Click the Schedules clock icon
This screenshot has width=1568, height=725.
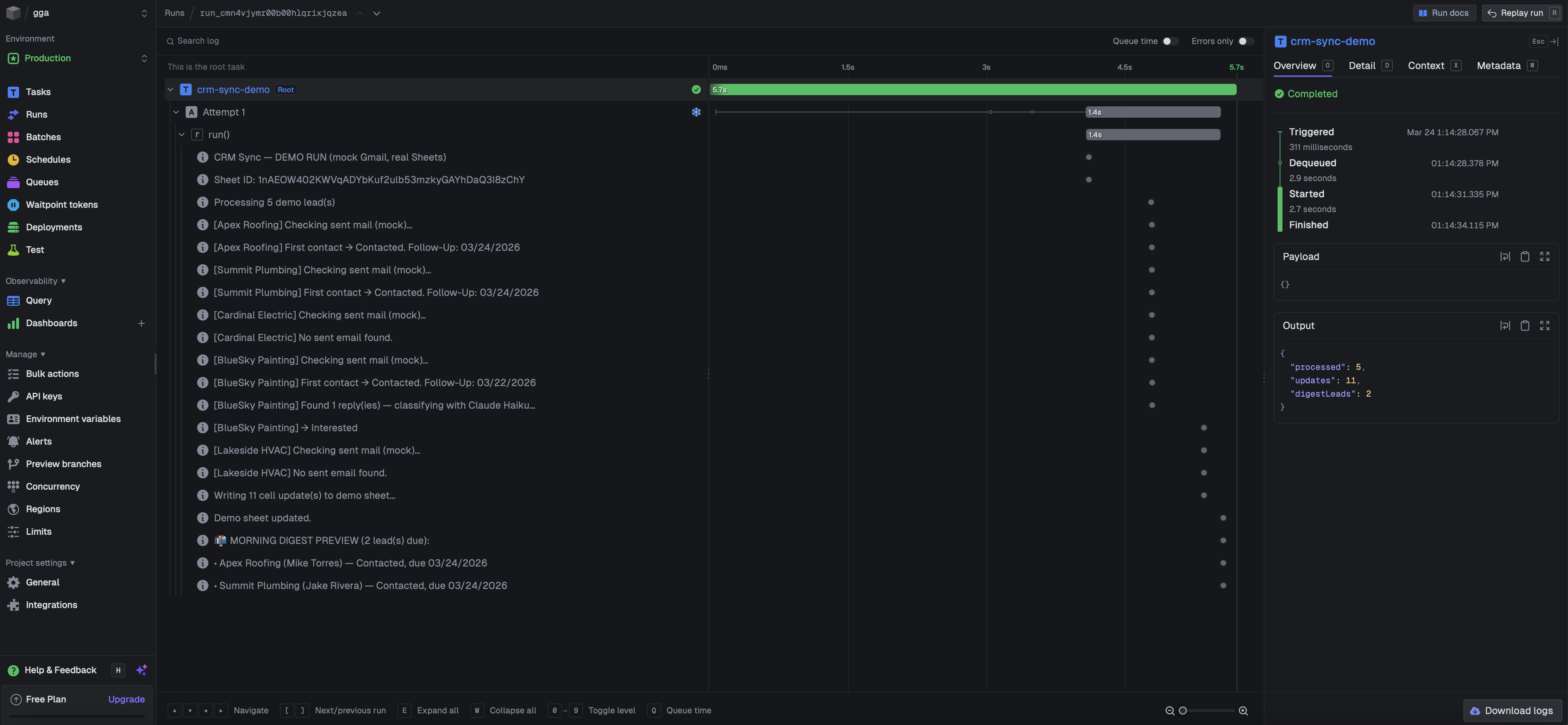(13, 159)
